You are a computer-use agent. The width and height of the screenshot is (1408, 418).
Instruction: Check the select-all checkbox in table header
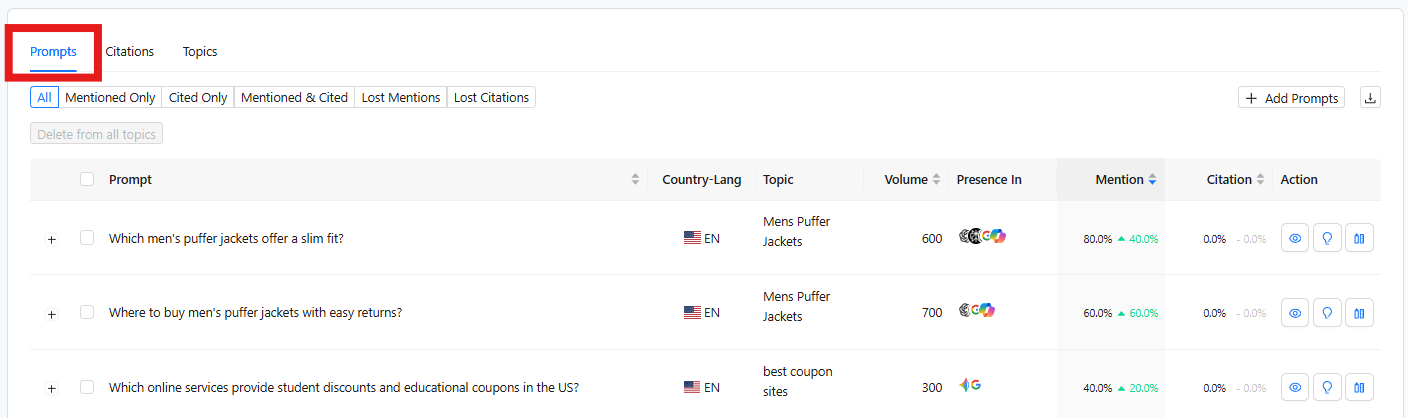tap(87, 179)
